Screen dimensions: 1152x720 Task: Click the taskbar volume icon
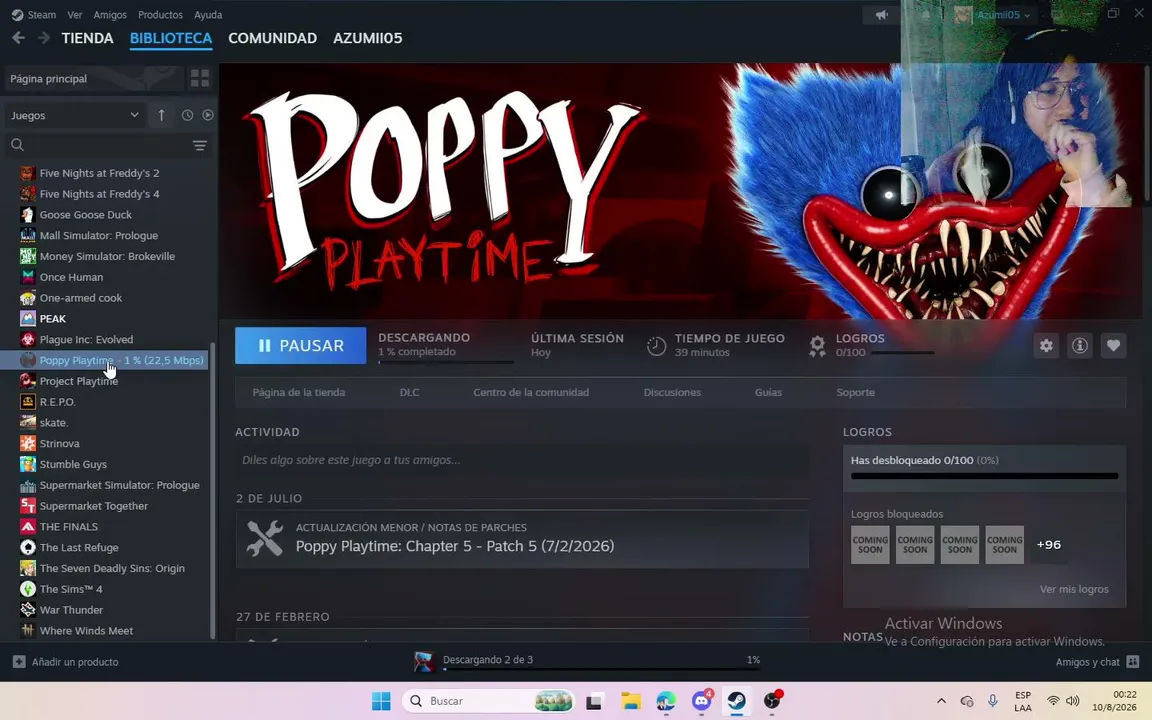(x=1073, y=701)
